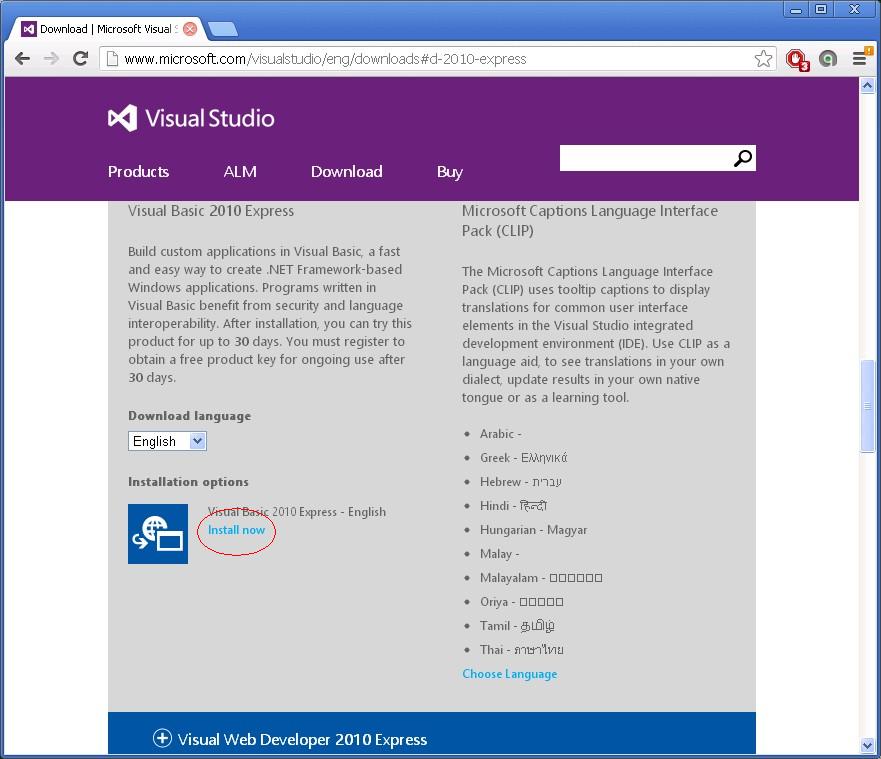Click the Visual Basic 2010 Express heading
Viewport: 881px width, 759px height.
pos(211,211)
